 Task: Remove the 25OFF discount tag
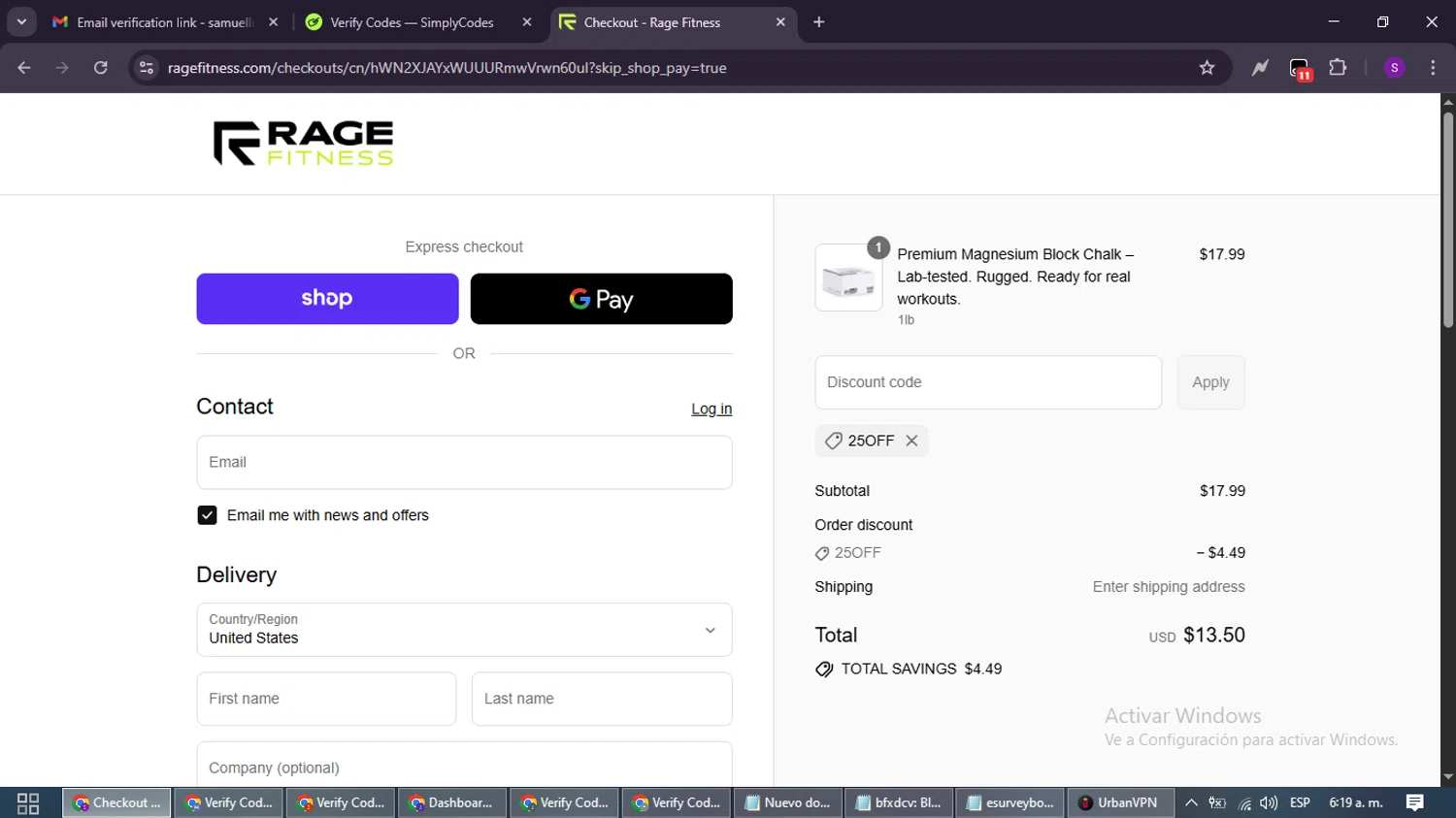[911, 441]
